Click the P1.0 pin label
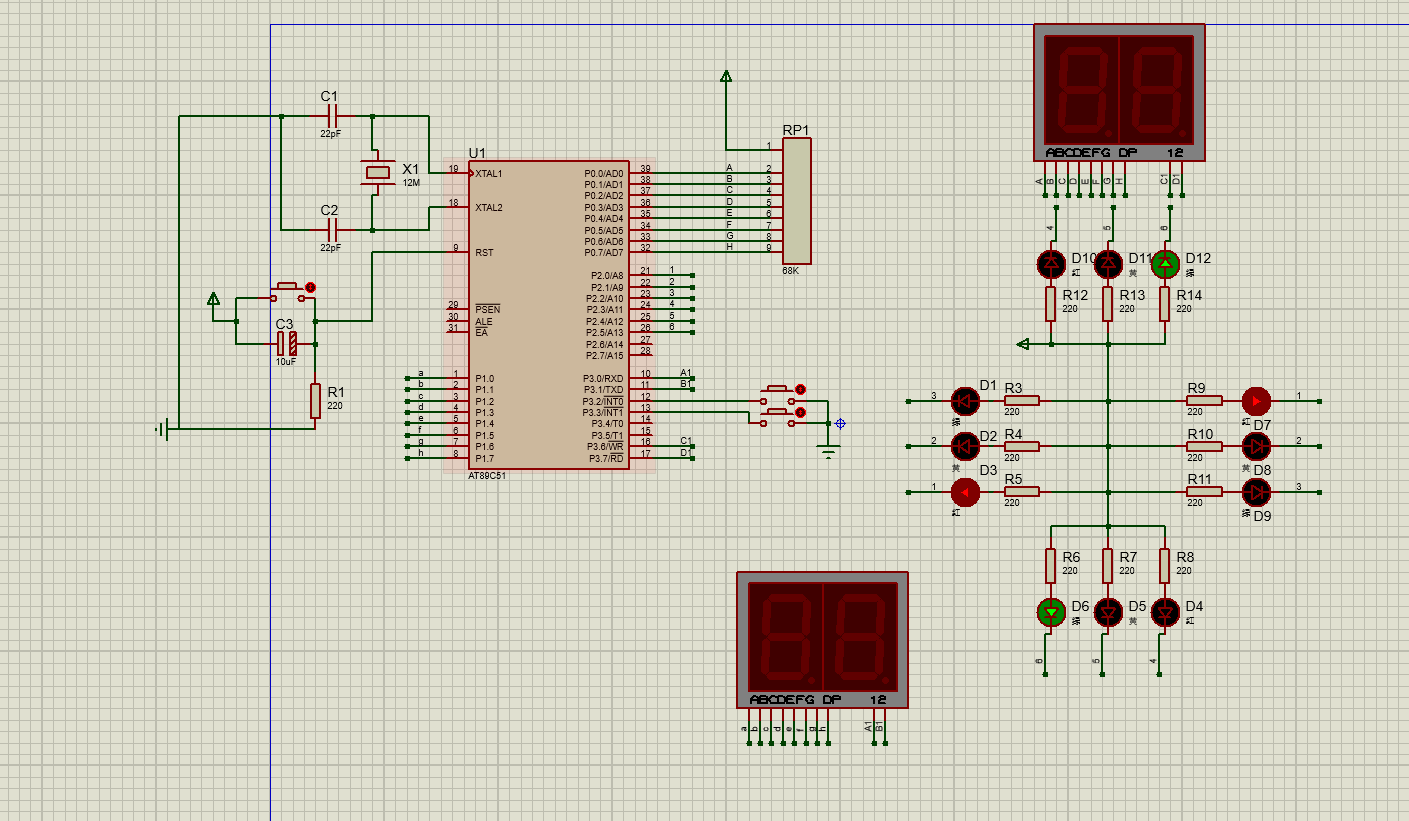The image size is (1409, 821). click(x=485, y=378)
